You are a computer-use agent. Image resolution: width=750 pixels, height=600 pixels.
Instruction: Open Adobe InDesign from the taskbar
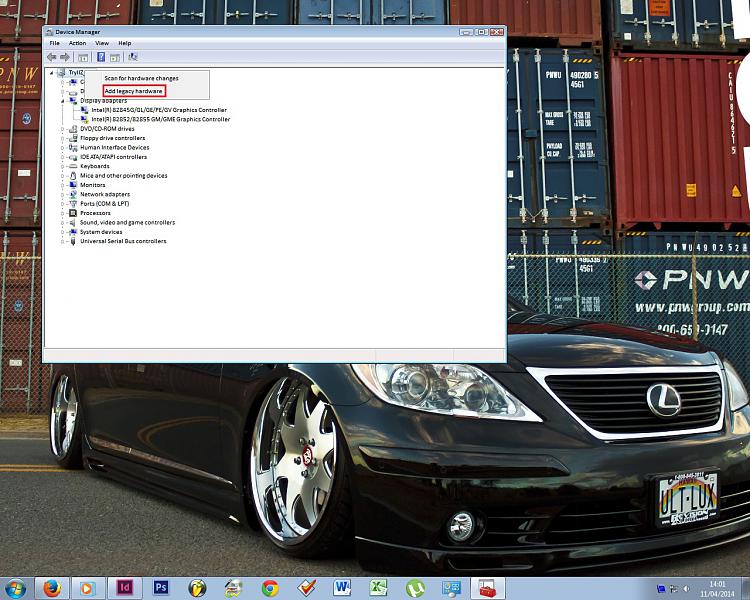pyautogui.click(x=124, y=587)
